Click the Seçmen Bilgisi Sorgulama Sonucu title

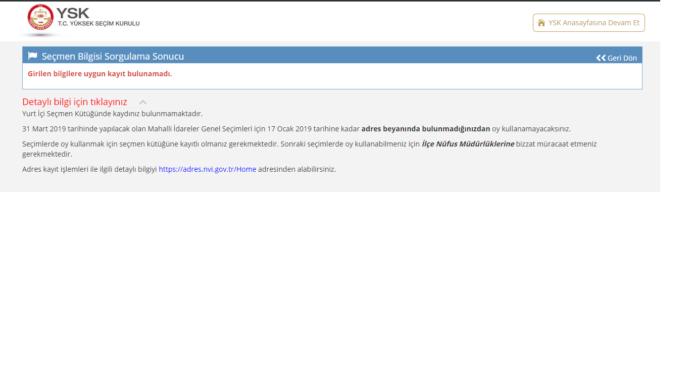pyautogui.click(x=113, y=56)
